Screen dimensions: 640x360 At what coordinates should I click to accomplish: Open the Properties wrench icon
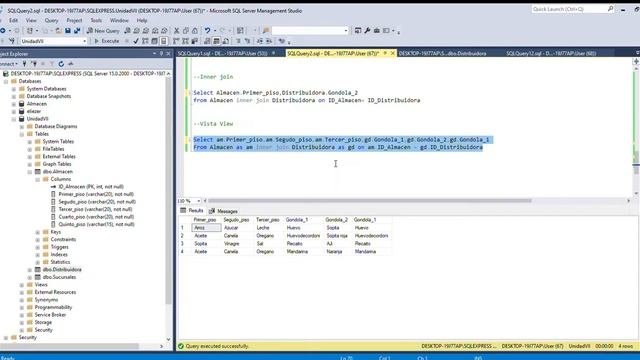367,31
